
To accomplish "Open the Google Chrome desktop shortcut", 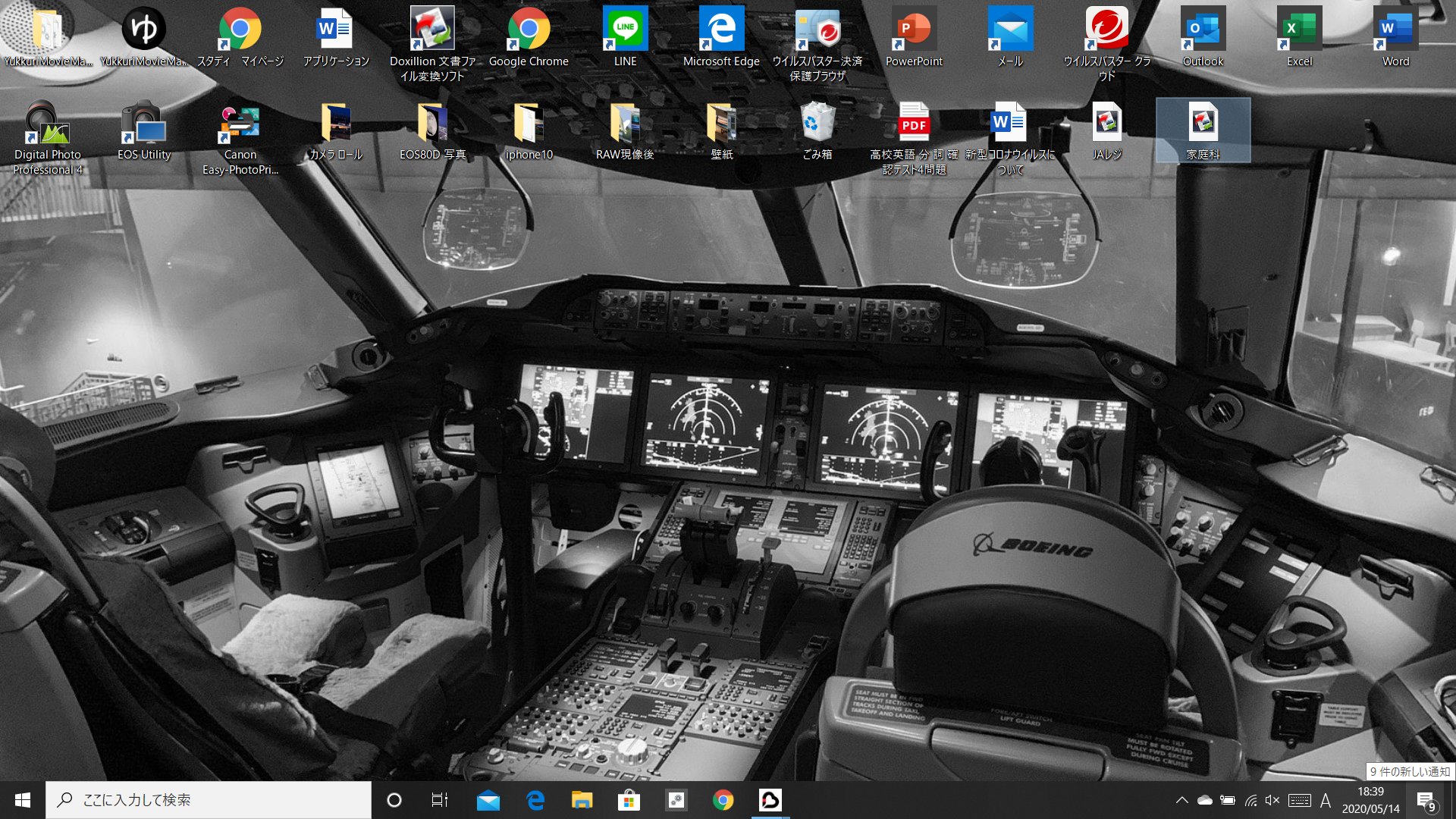I will tap(529, 36).
